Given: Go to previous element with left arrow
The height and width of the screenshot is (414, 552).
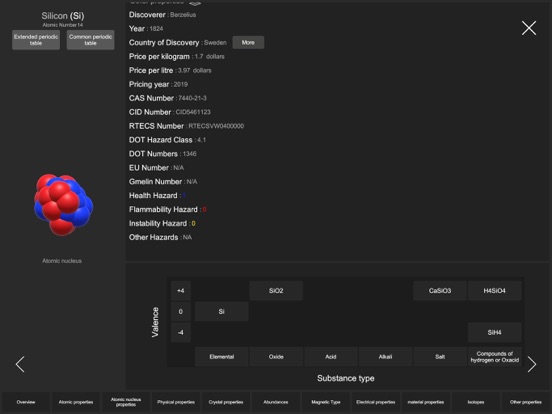Looking at the screenshot, I should 20,364.
